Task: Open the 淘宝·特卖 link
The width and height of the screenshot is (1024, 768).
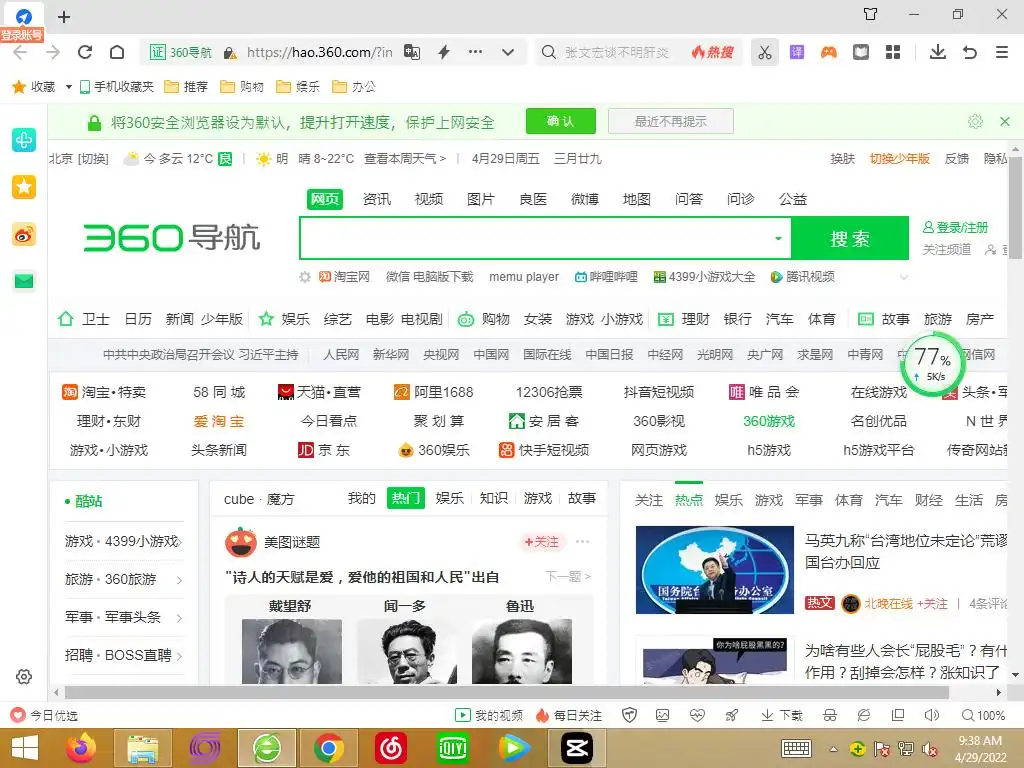Action: [104, 392]
